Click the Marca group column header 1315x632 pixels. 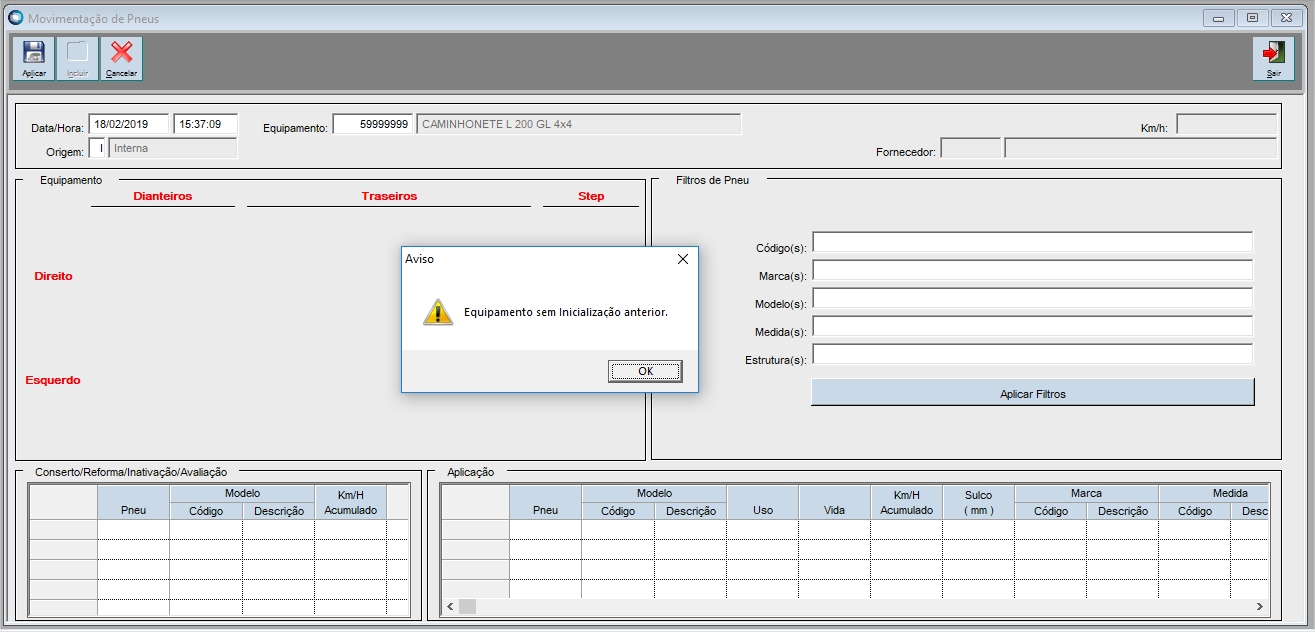tap(1086, 493)
